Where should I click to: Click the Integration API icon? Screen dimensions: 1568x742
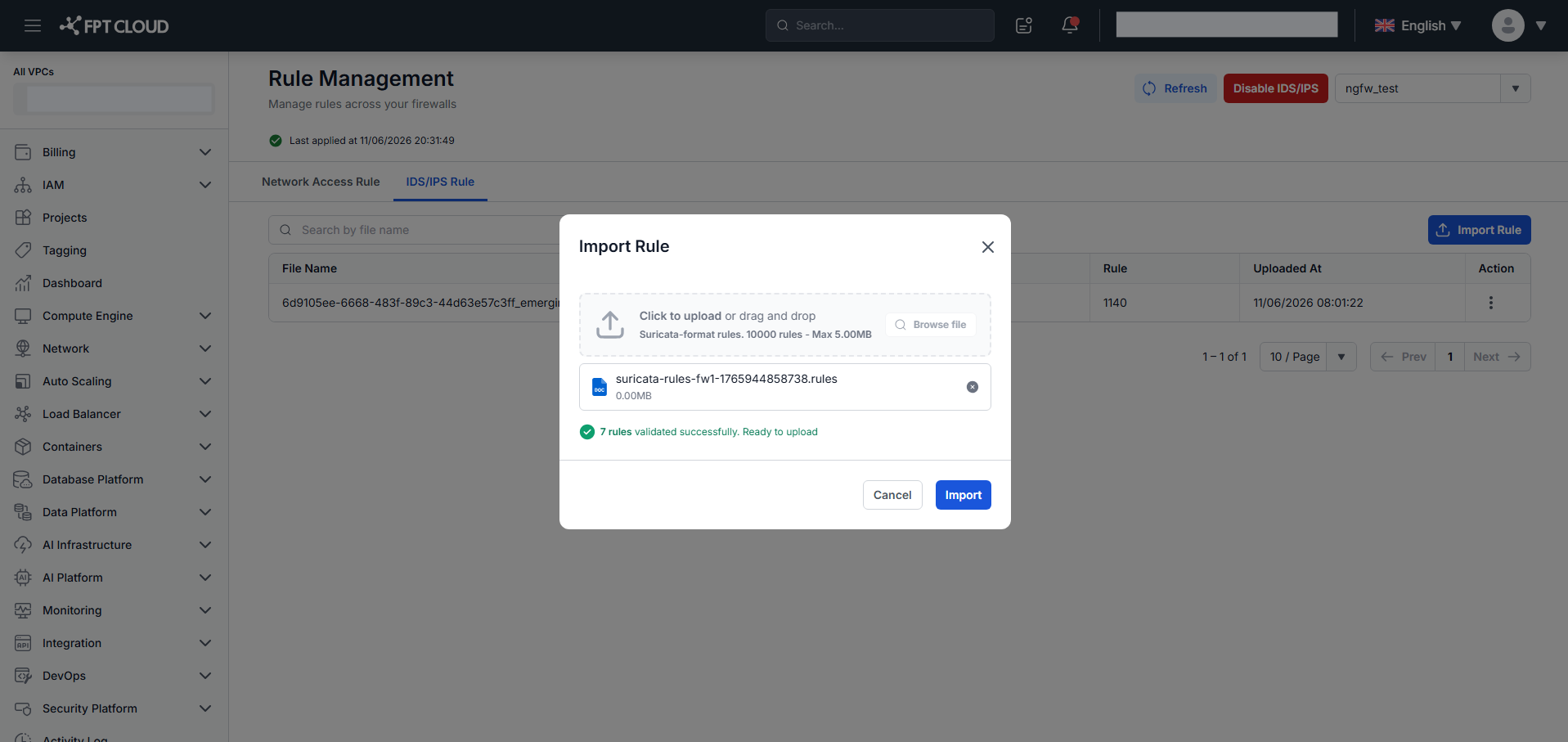(x=23, y=643)
